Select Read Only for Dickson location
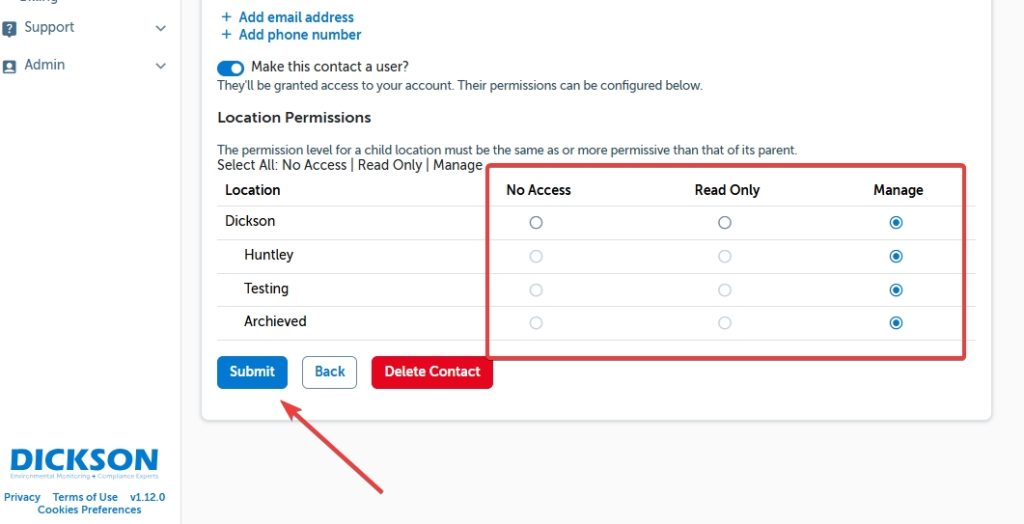The width and height of the screenshot is (1024, 524). click(725, 222)
